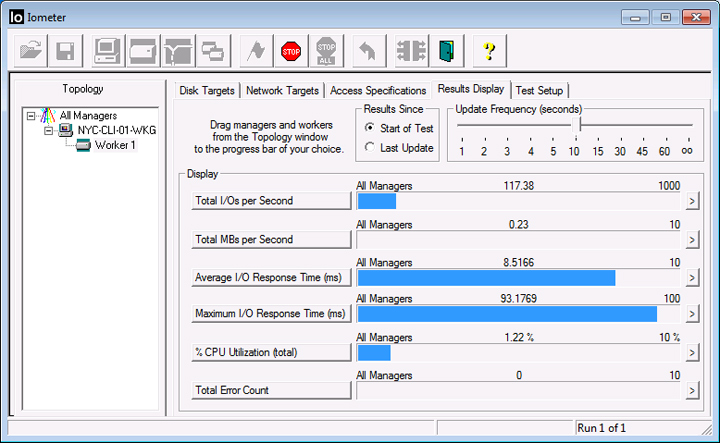The width and height of the screenshot is (720, 443).
Task: Click the % CPU Utilization (total) button
Action: click(271, 352)
